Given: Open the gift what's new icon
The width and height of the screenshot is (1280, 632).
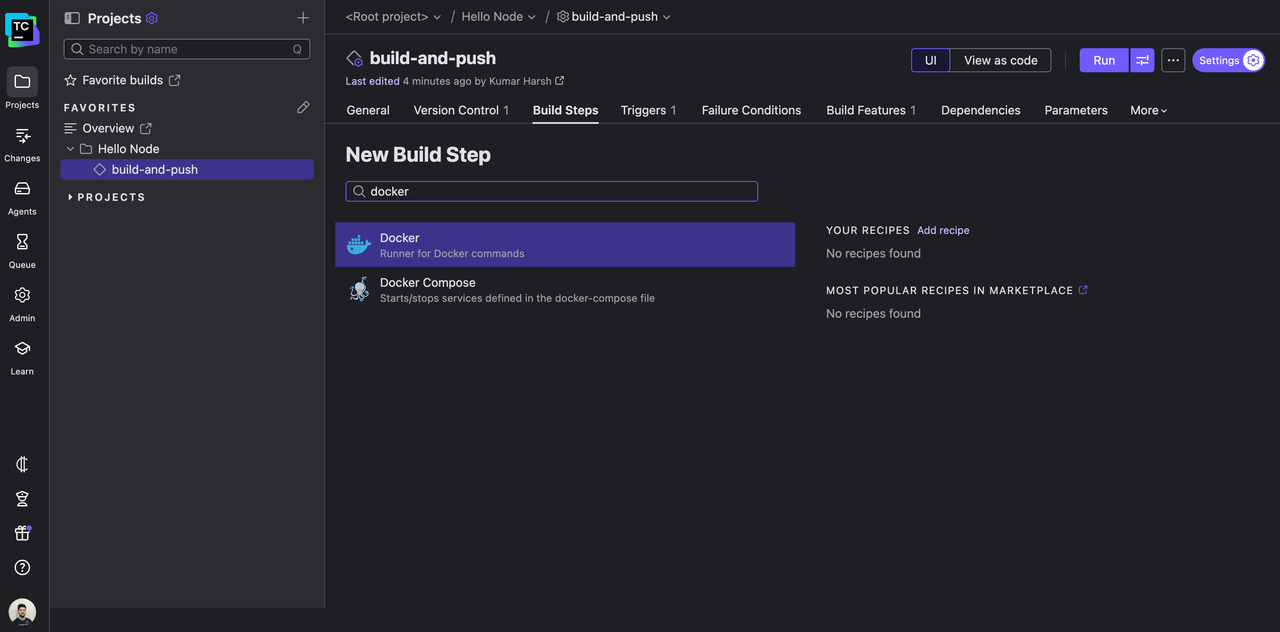Looking at the screenshot, I should pyautogui.click(x=22, y=533).
